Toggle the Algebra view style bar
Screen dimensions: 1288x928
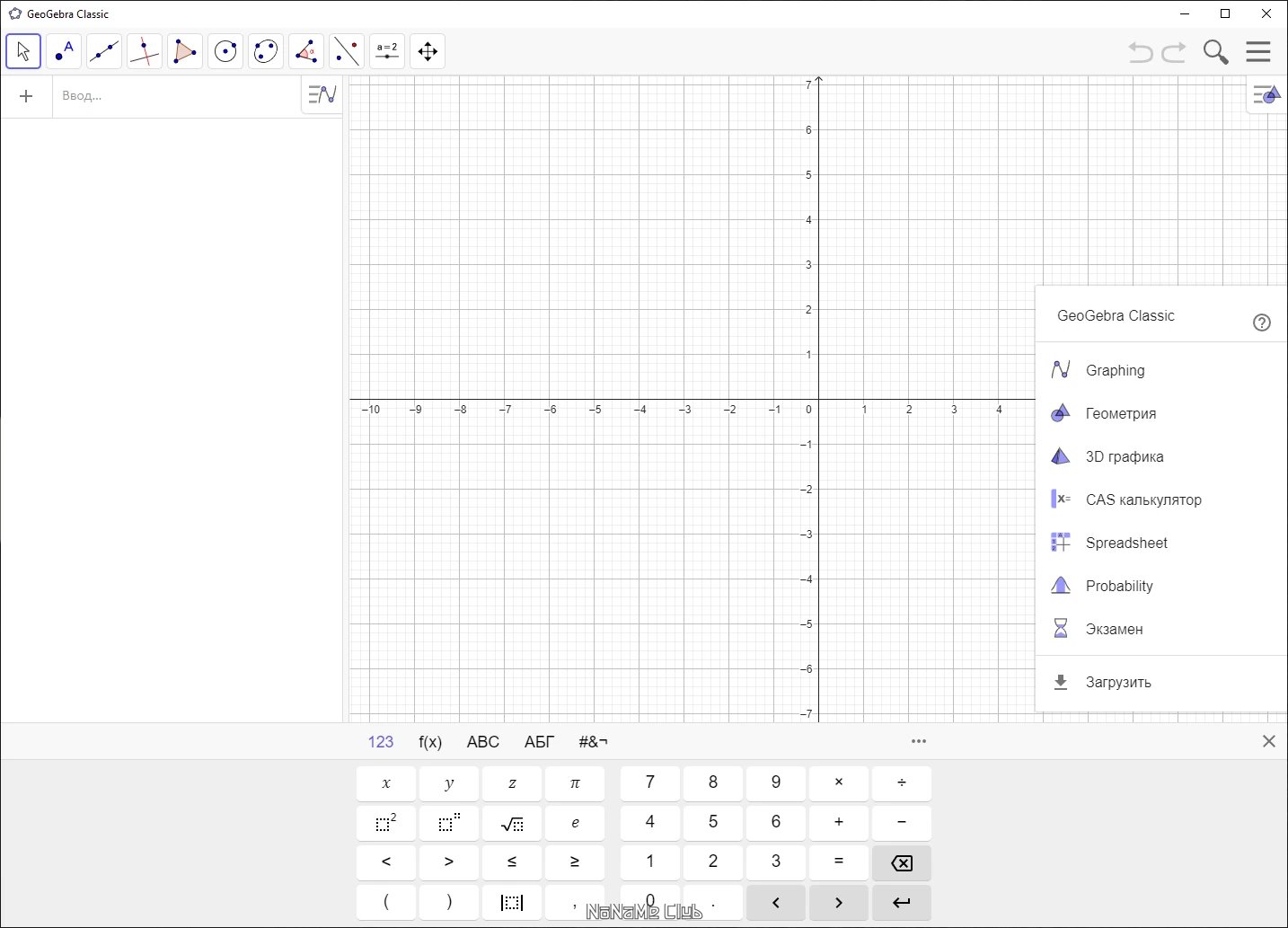pyautogui.click(x=322, y=94)
